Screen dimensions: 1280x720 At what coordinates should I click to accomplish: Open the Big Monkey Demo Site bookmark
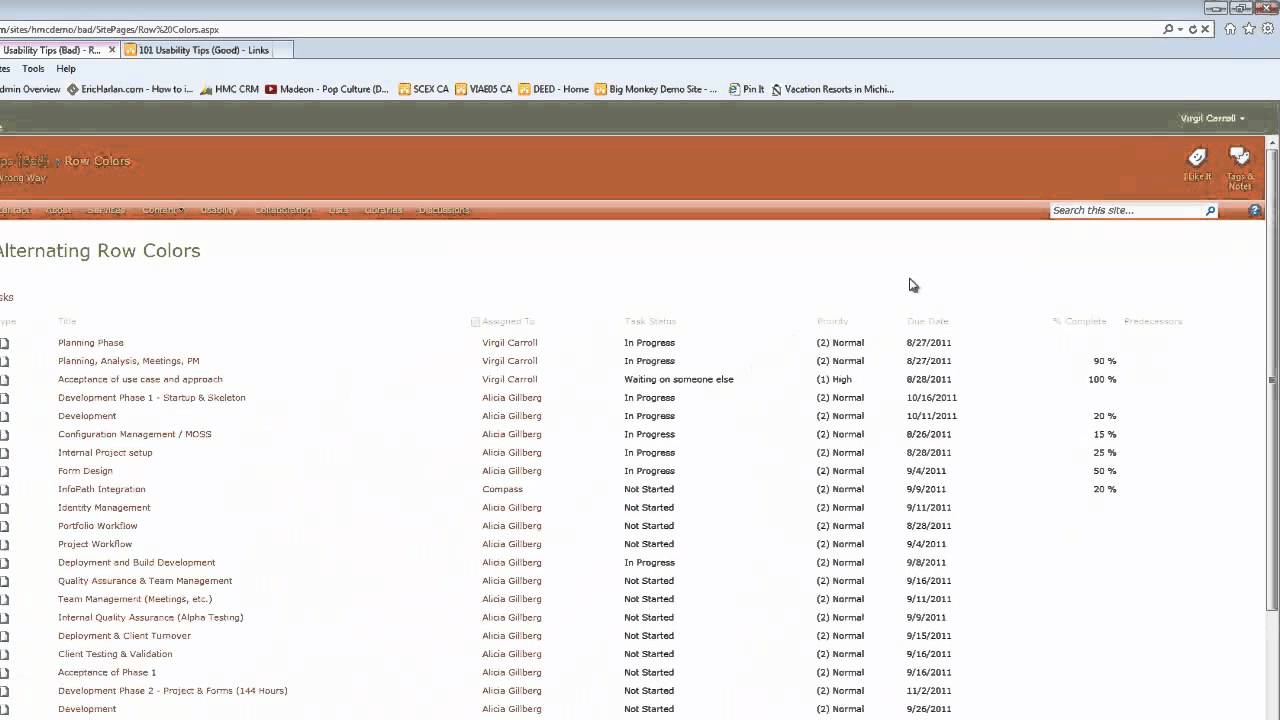656,89
